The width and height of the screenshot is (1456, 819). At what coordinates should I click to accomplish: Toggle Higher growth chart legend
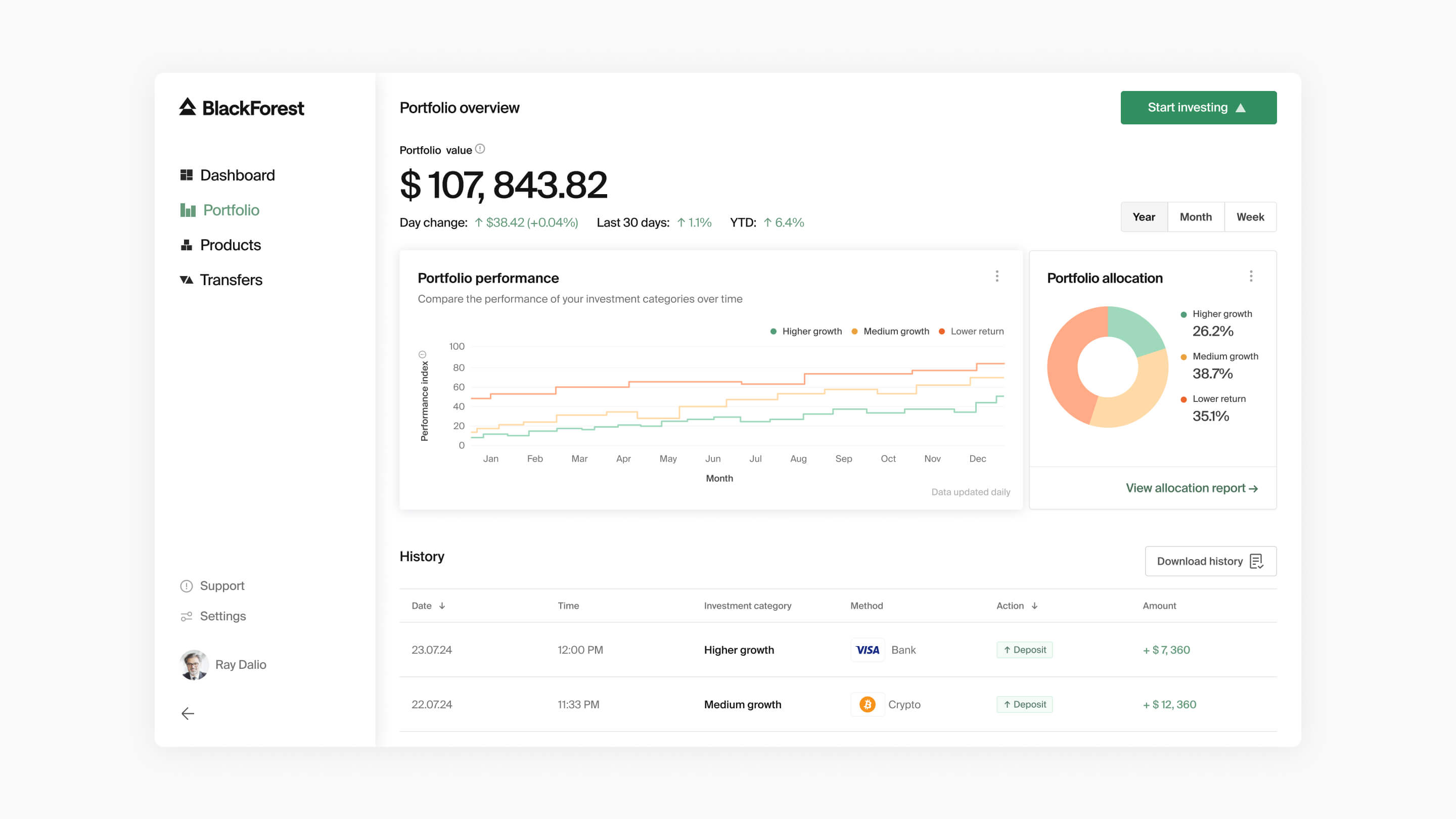pos(806,331)
